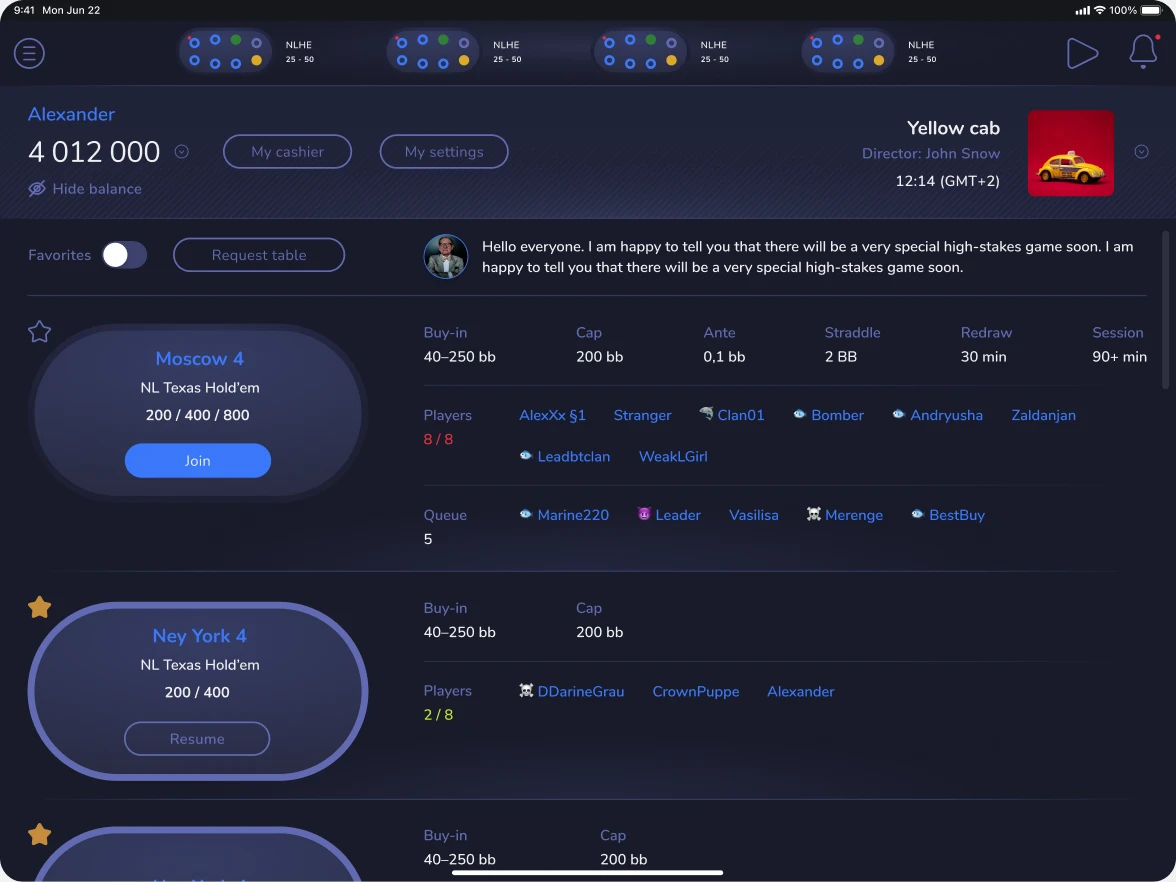This screenshot has height=882, width=1176.
Task: Open the Yellow cab club picture
Action: (1070, 153)
